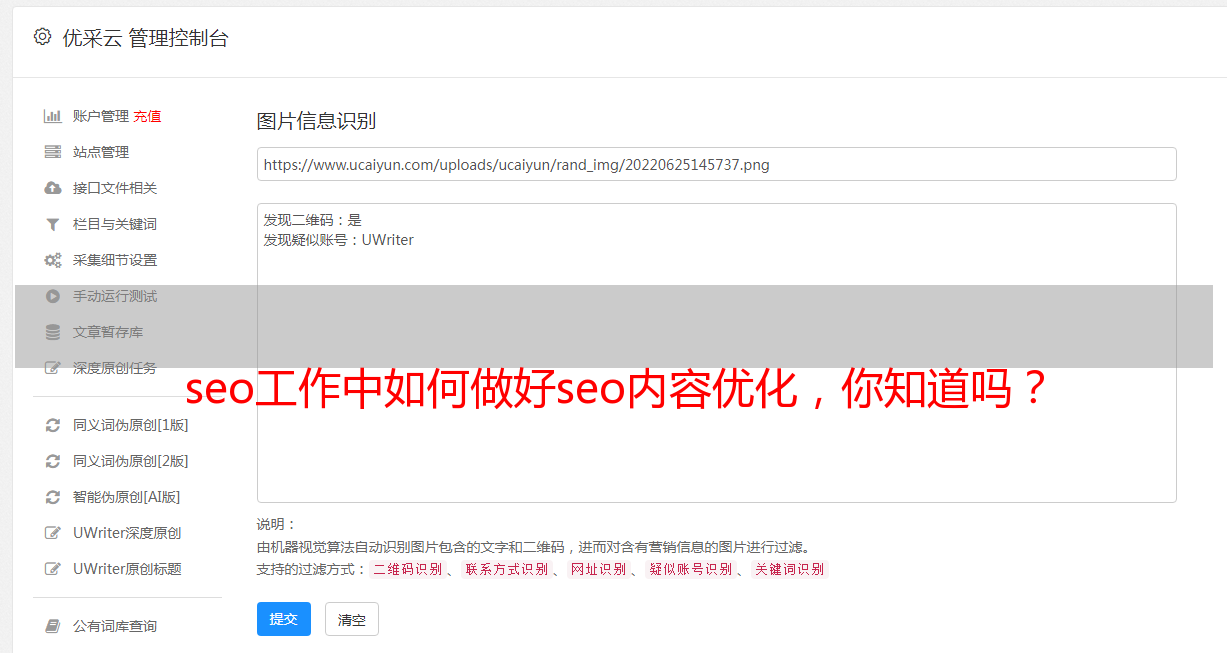Open 栏目与关键词 menu item
The image size is (1227, 653).
click(115, 224)
